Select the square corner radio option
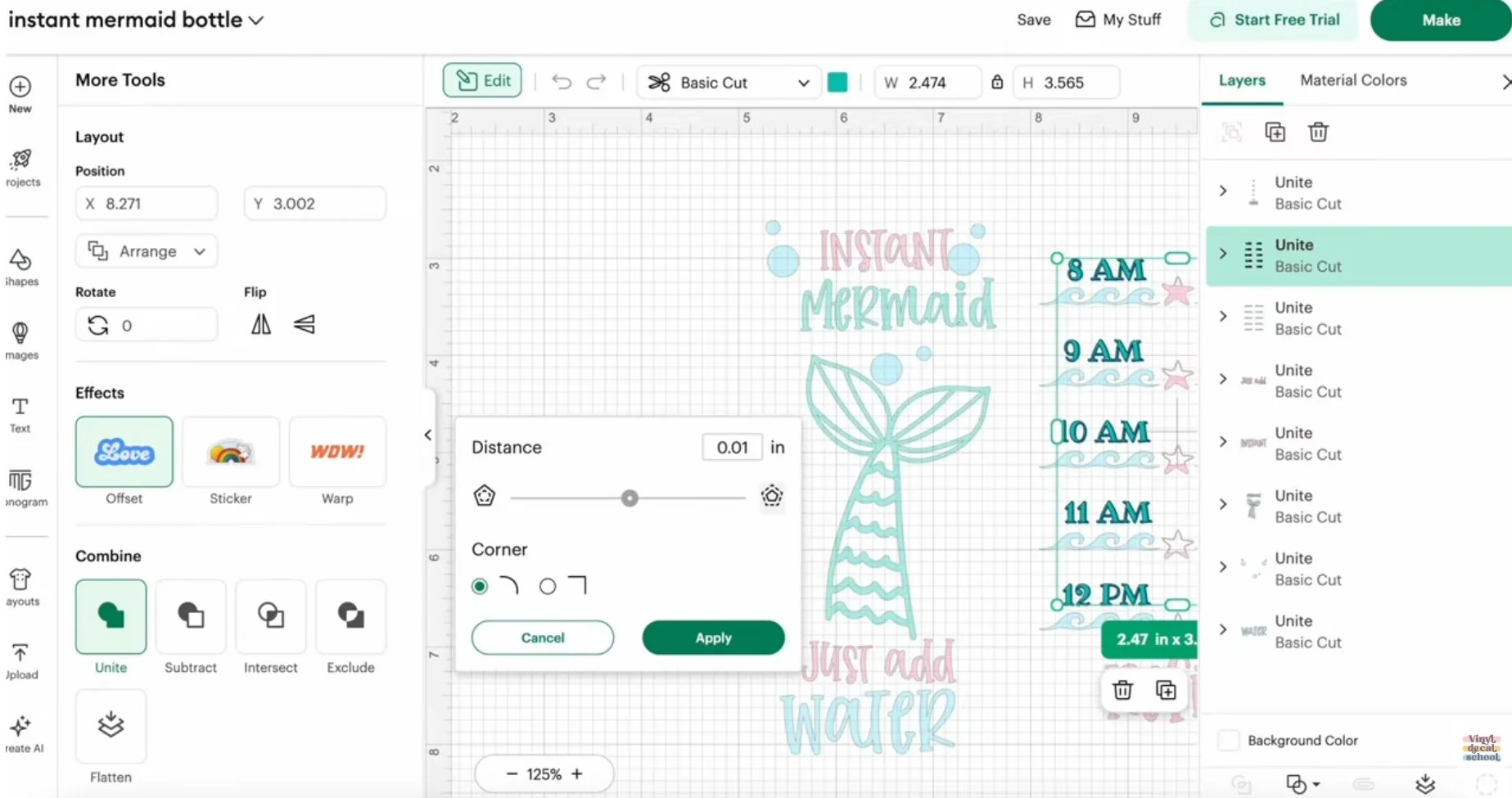This screenshot has width=1512, height=798. (548, 586)
